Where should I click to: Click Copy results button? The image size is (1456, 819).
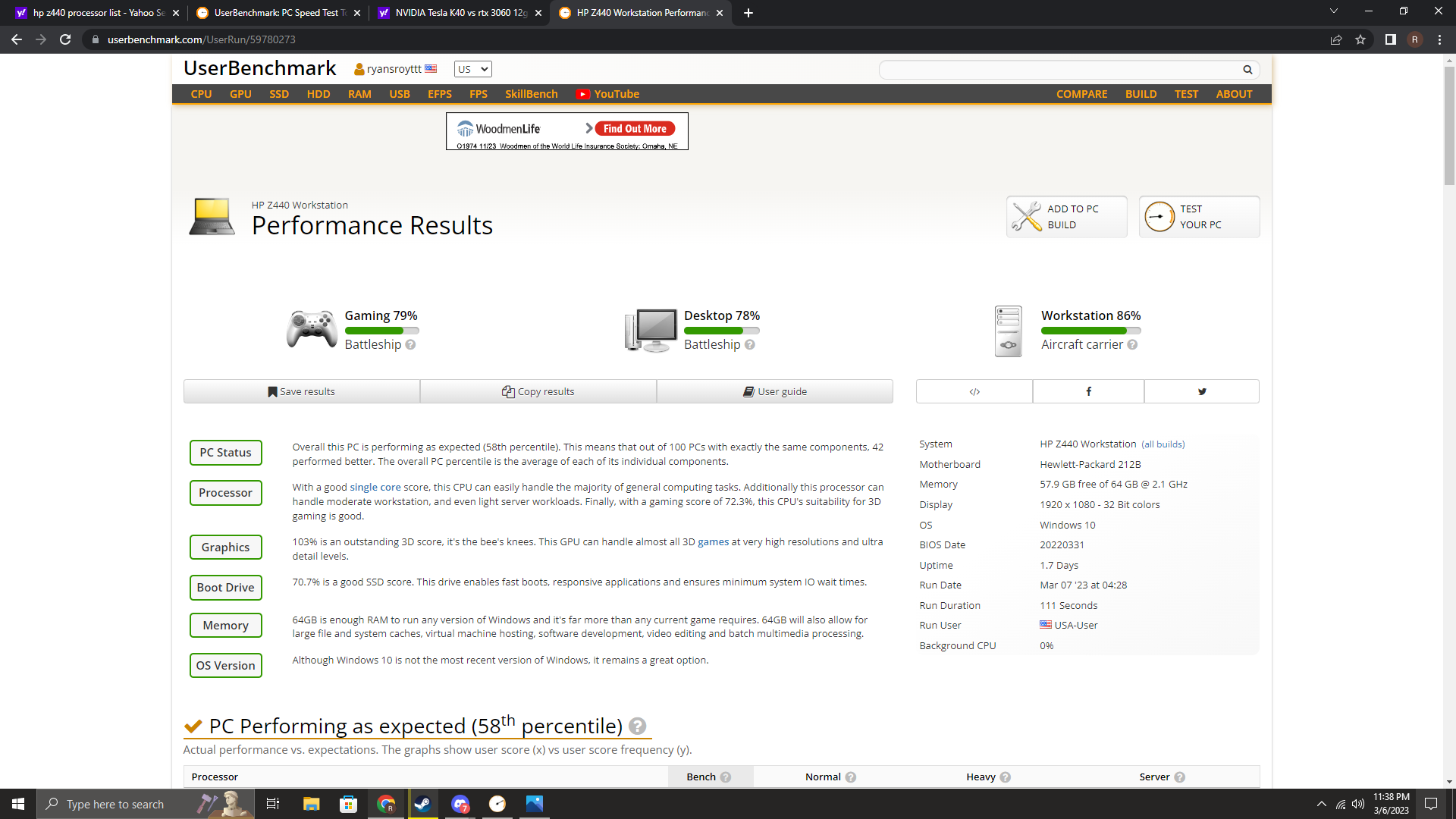coord(538,391)
